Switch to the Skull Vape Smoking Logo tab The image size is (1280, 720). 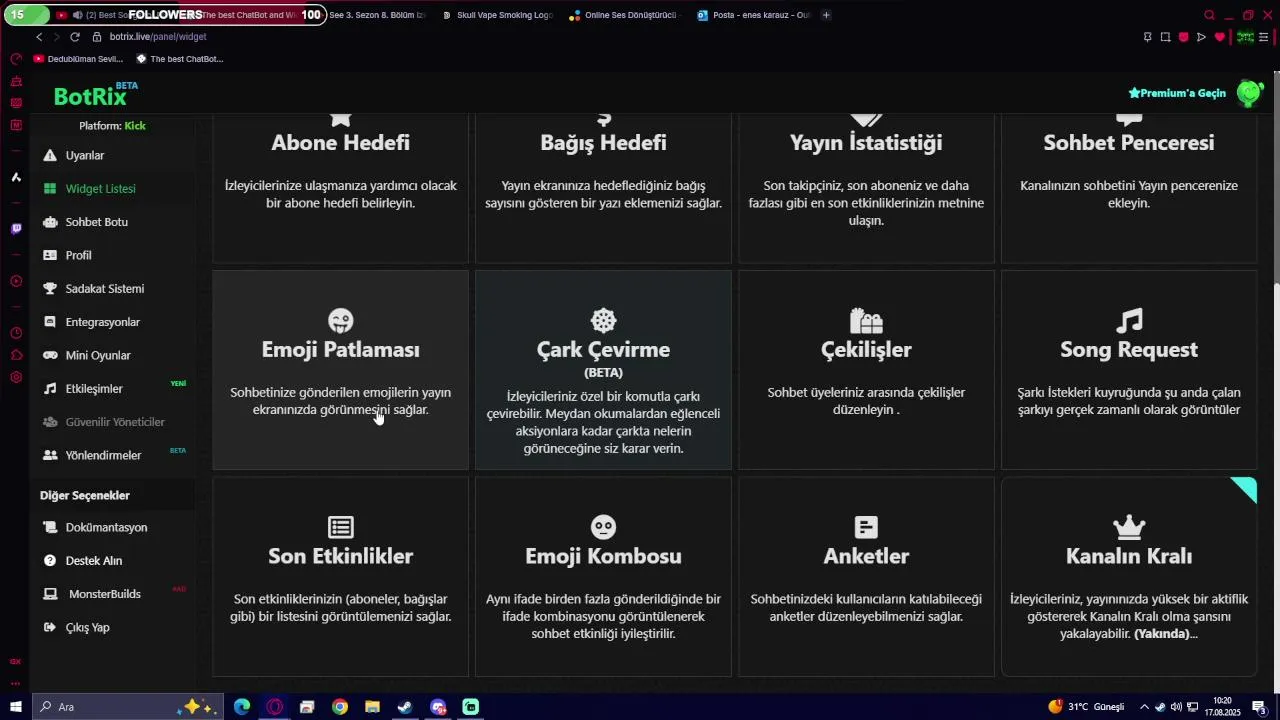click(x=498, y=15)
